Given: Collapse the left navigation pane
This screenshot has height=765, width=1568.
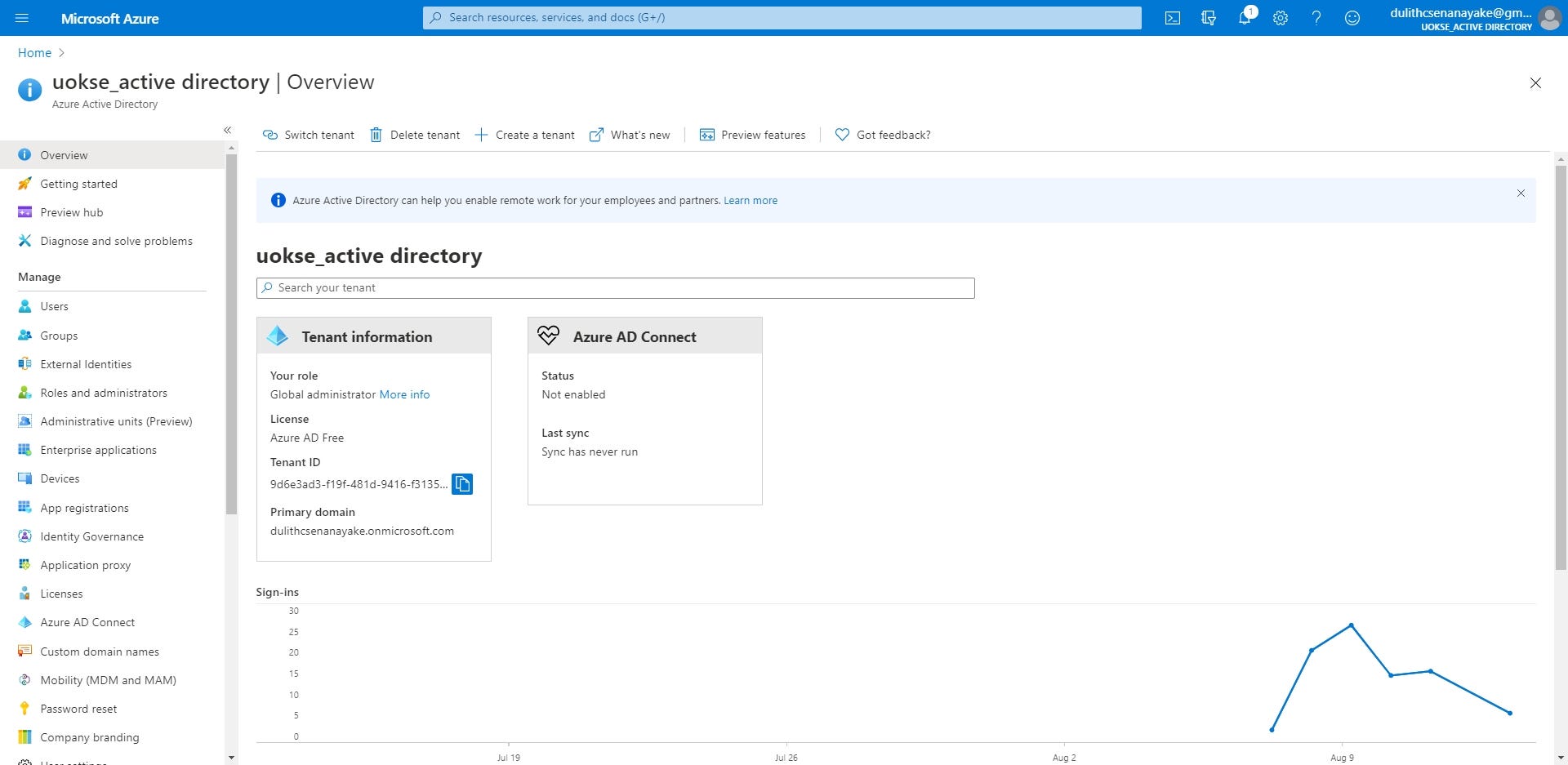Looking at the screenshot, I should click(228, 130).
